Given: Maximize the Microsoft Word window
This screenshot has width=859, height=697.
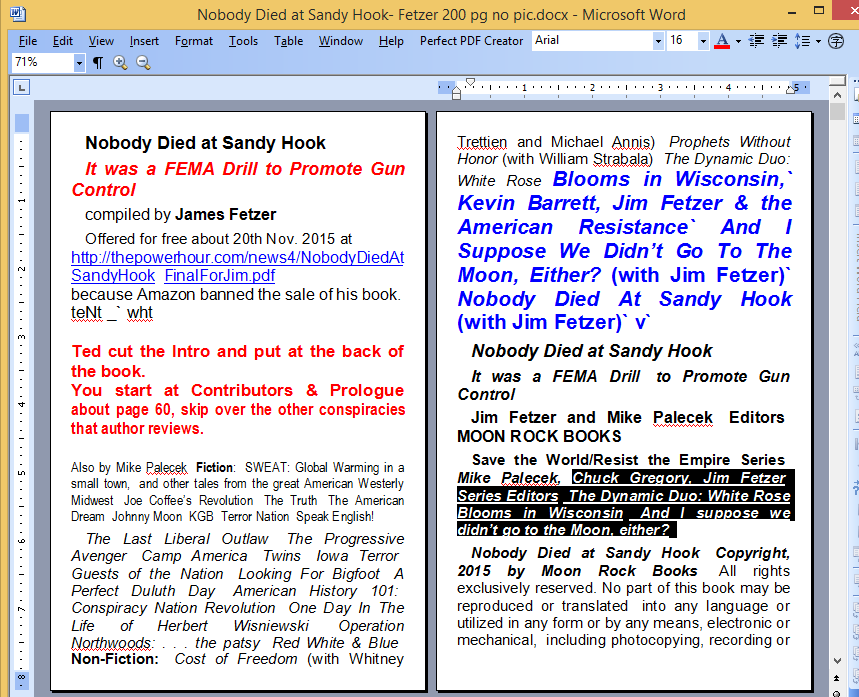Looking at the screenshot, I should click(819, 10).
